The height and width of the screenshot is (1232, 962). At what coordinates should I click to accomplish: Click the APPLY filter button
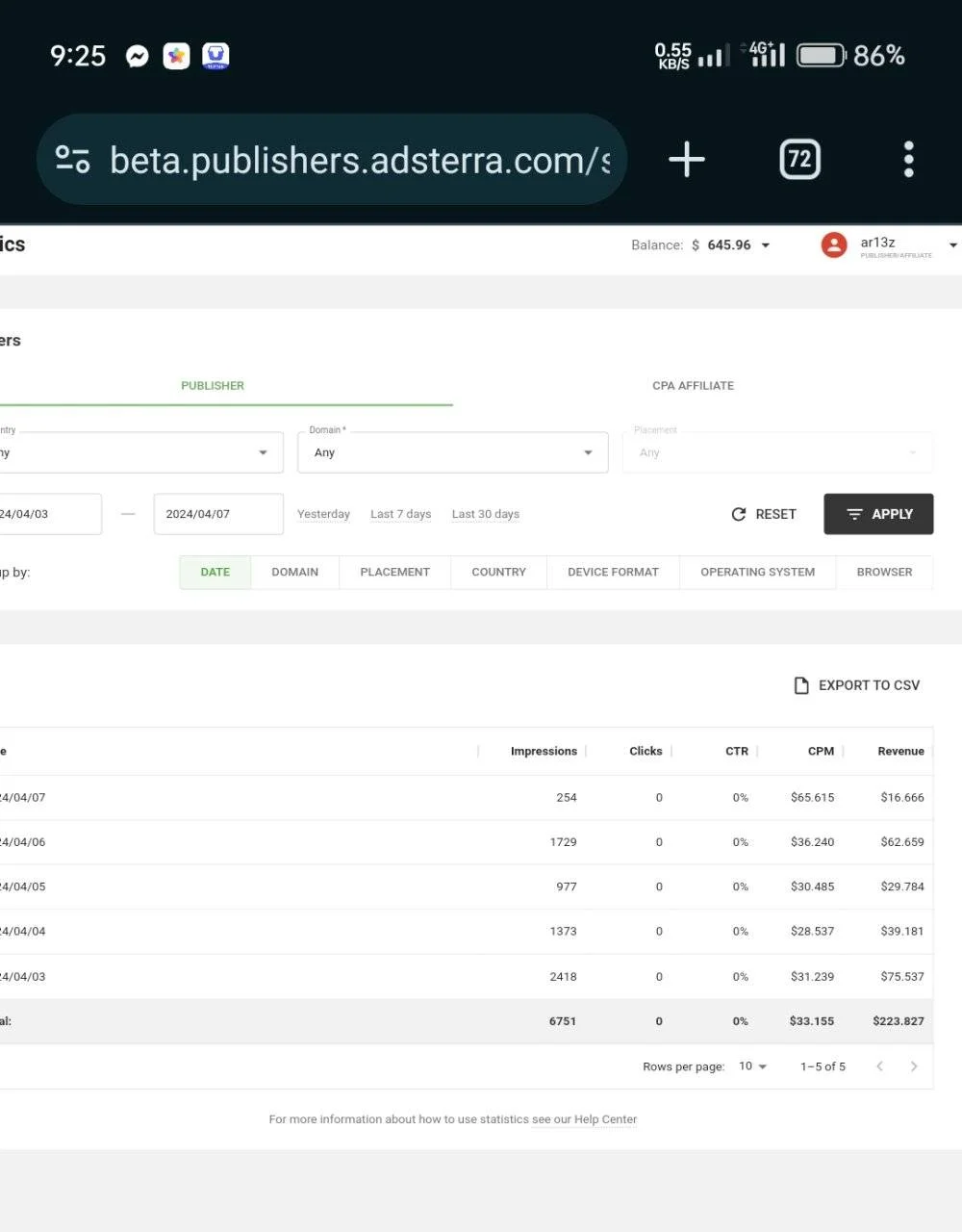pos(878,514)
